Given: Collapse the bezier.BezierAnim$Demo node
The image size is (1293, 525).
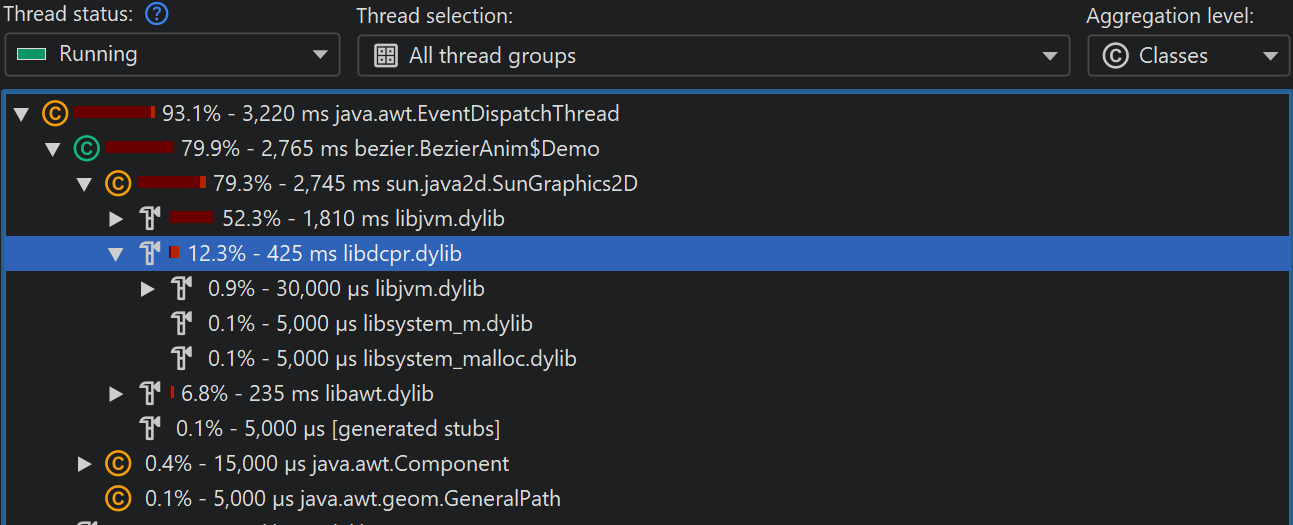Looking at the screenshot, I should pyautogui.click(x=54, y=149).
